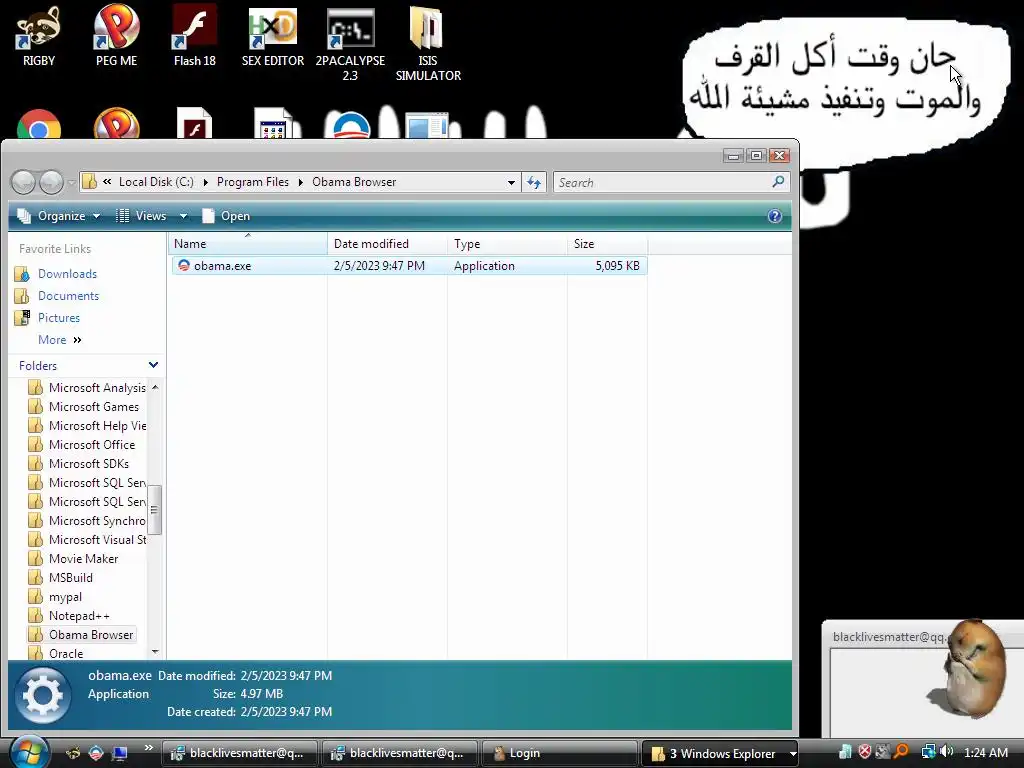Click the red X security tray icon
Screen dimensions: 1024x768
(864, 752)
